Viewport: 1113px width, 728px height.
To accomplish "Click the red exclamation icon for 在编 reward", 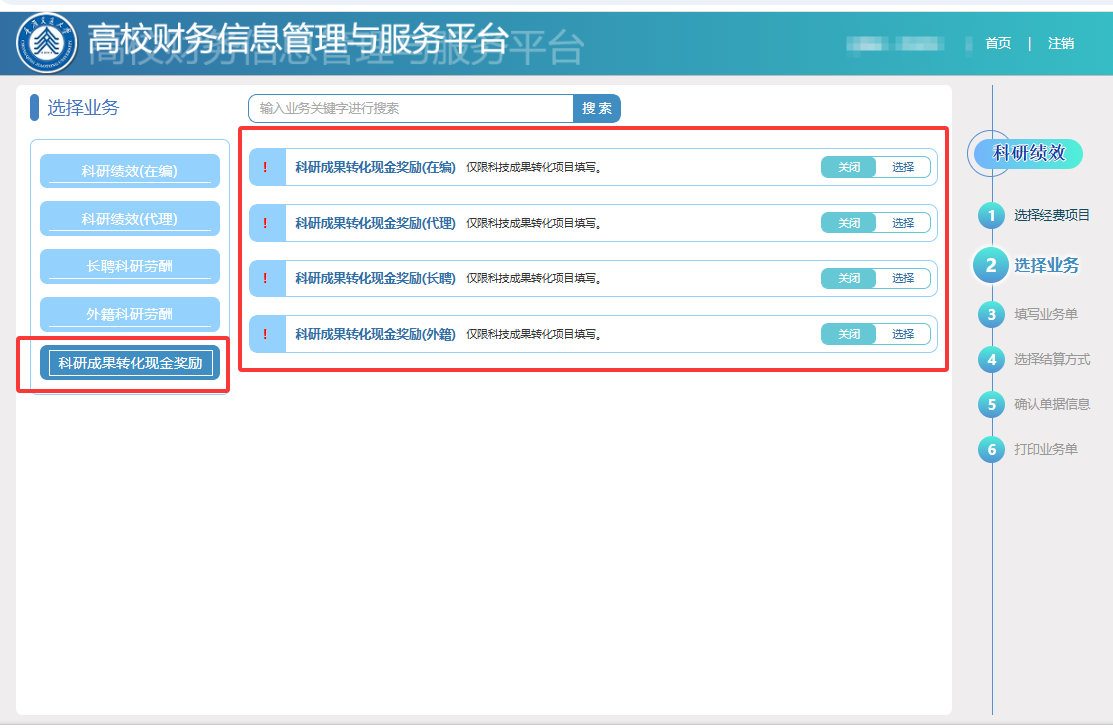I will click(265, 167).
